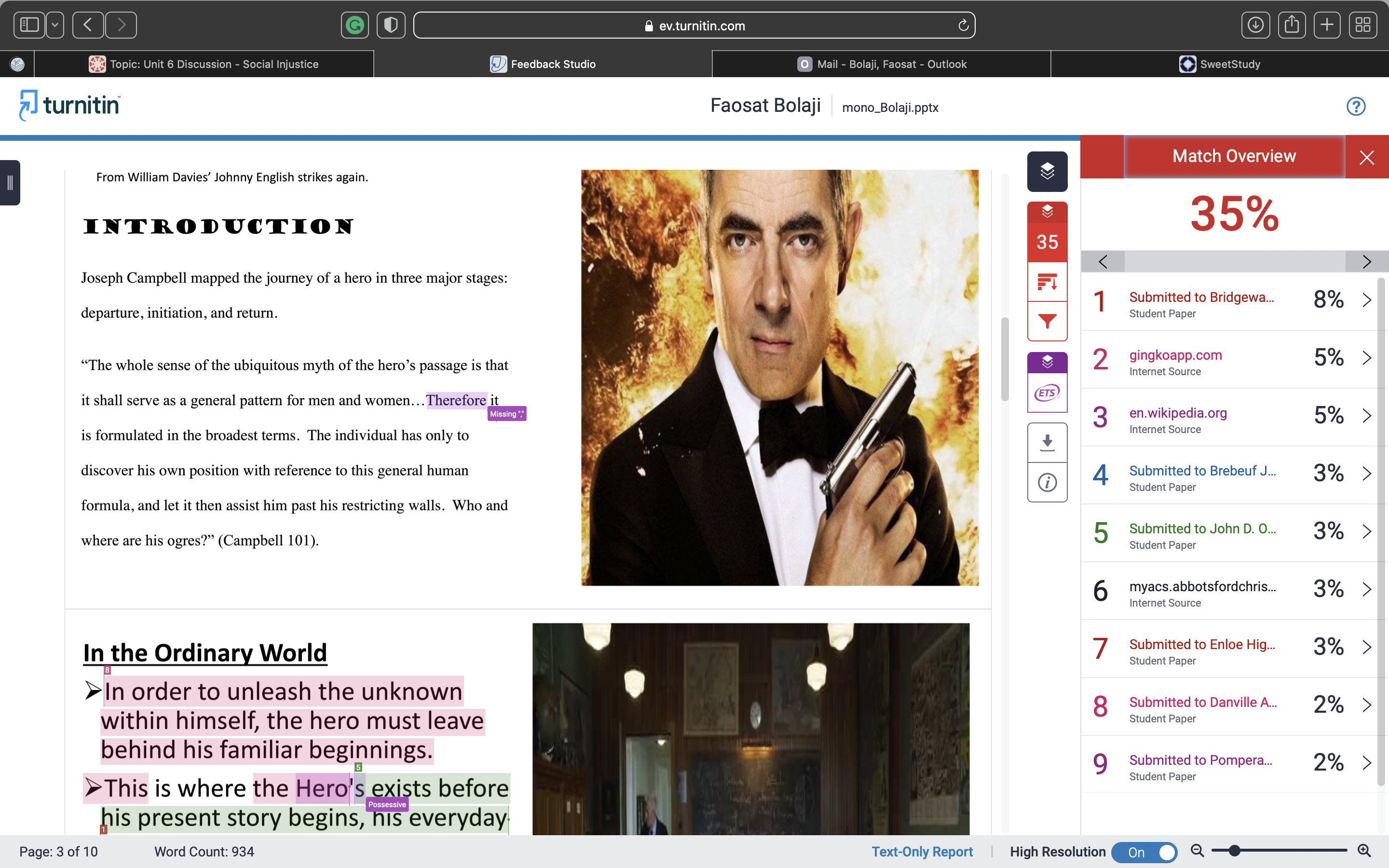Expand match 7 breakdown chevron
Image resolution: width=1389 pixels, height=868 pixels.
1367,648
